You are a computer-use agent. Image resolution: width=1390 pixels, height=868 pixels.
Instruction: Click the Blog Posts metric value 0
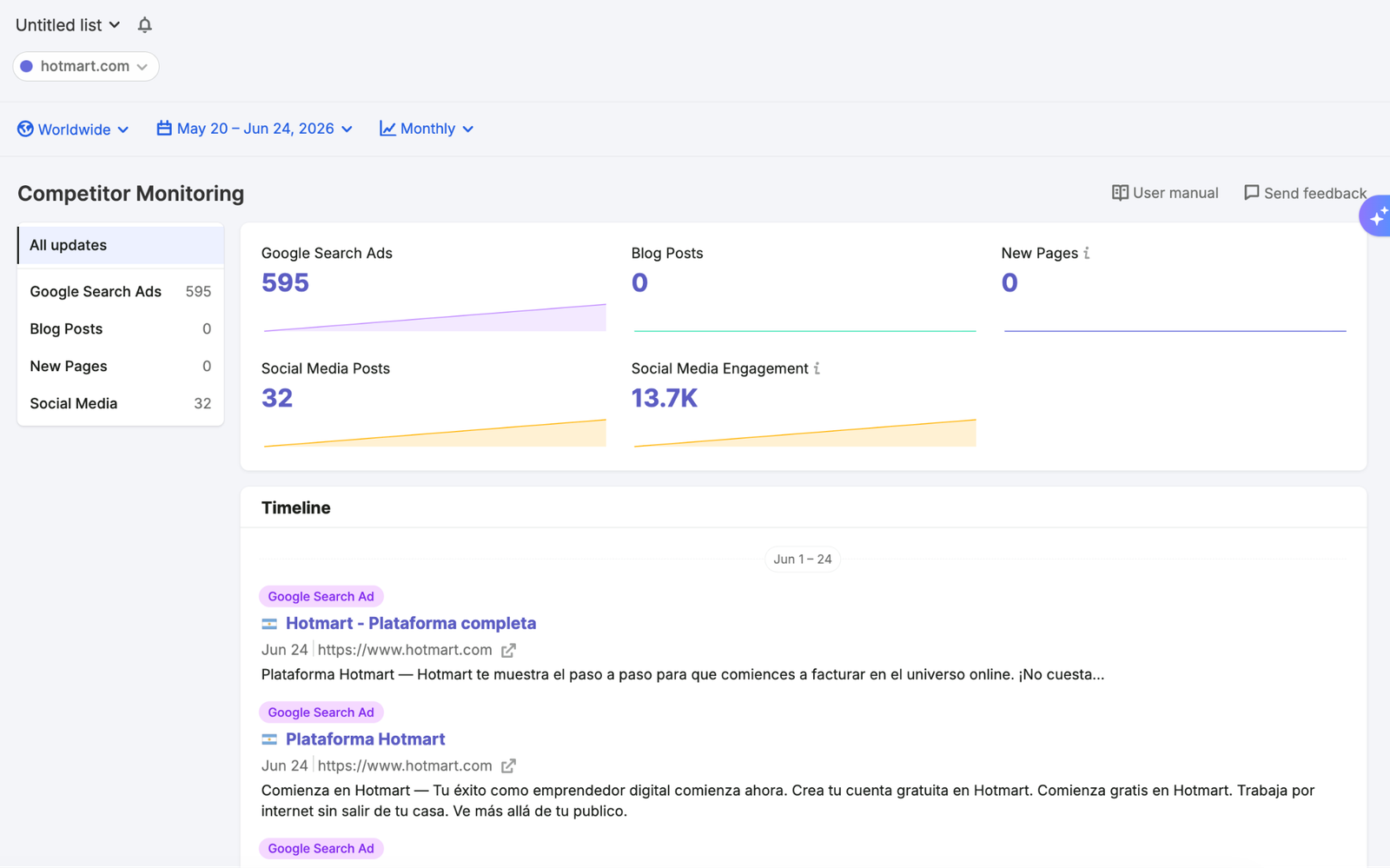tap(639, 282)
